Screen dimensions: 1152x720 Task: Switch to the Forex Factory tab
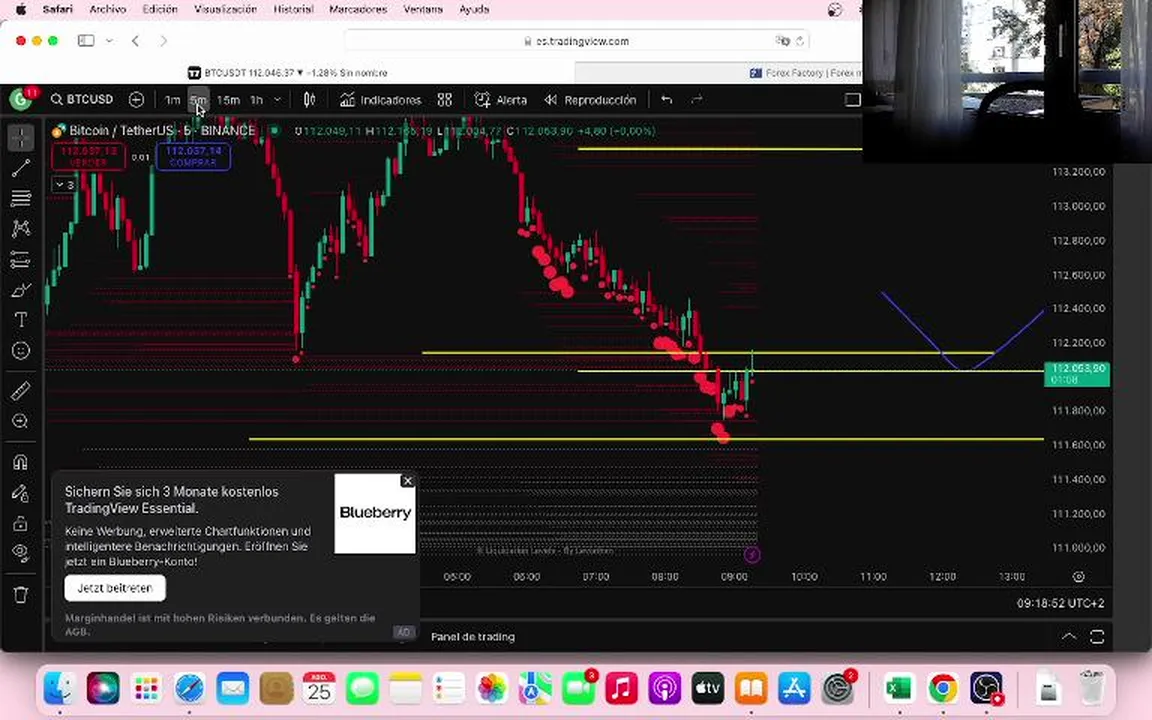click(x=804, y=73)
